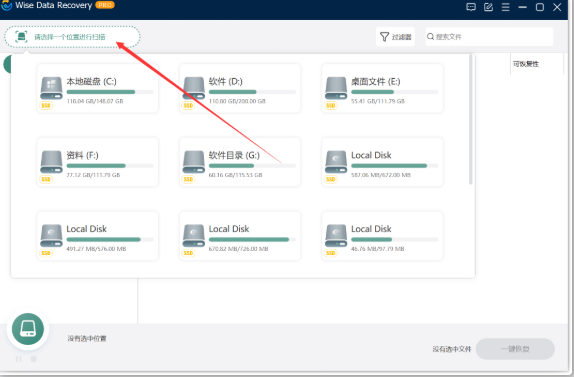Image resolution: width=574 pixels, height=377 pixels.
Task: Click the 110.04 GB/148.07 GB size text
Action: [95, 101]
